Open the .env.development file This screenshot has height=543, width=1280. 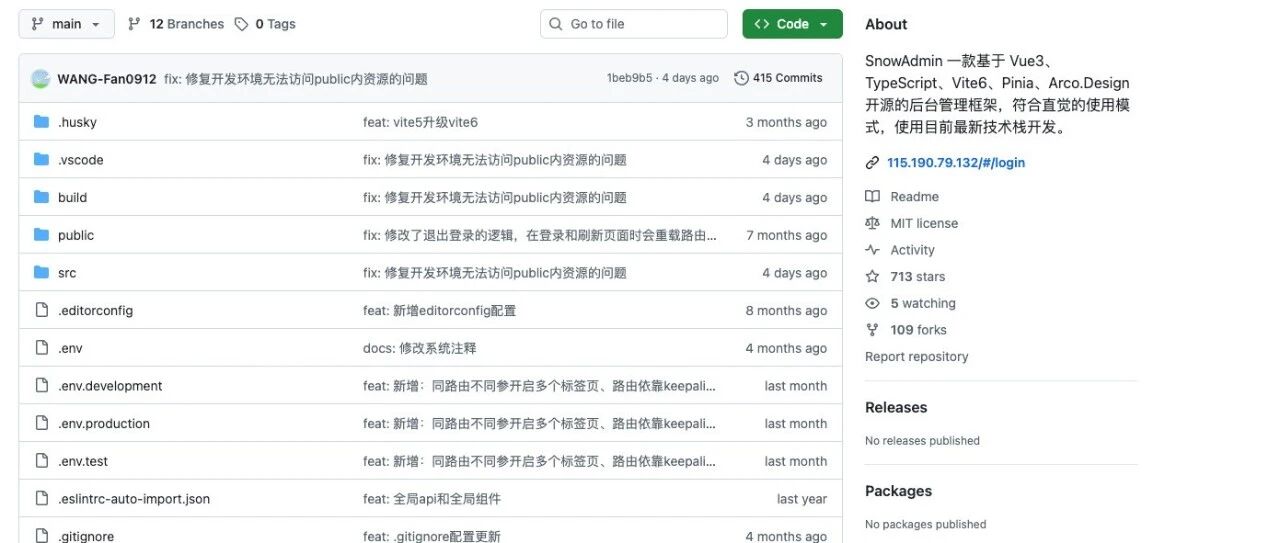click(110, 386)
